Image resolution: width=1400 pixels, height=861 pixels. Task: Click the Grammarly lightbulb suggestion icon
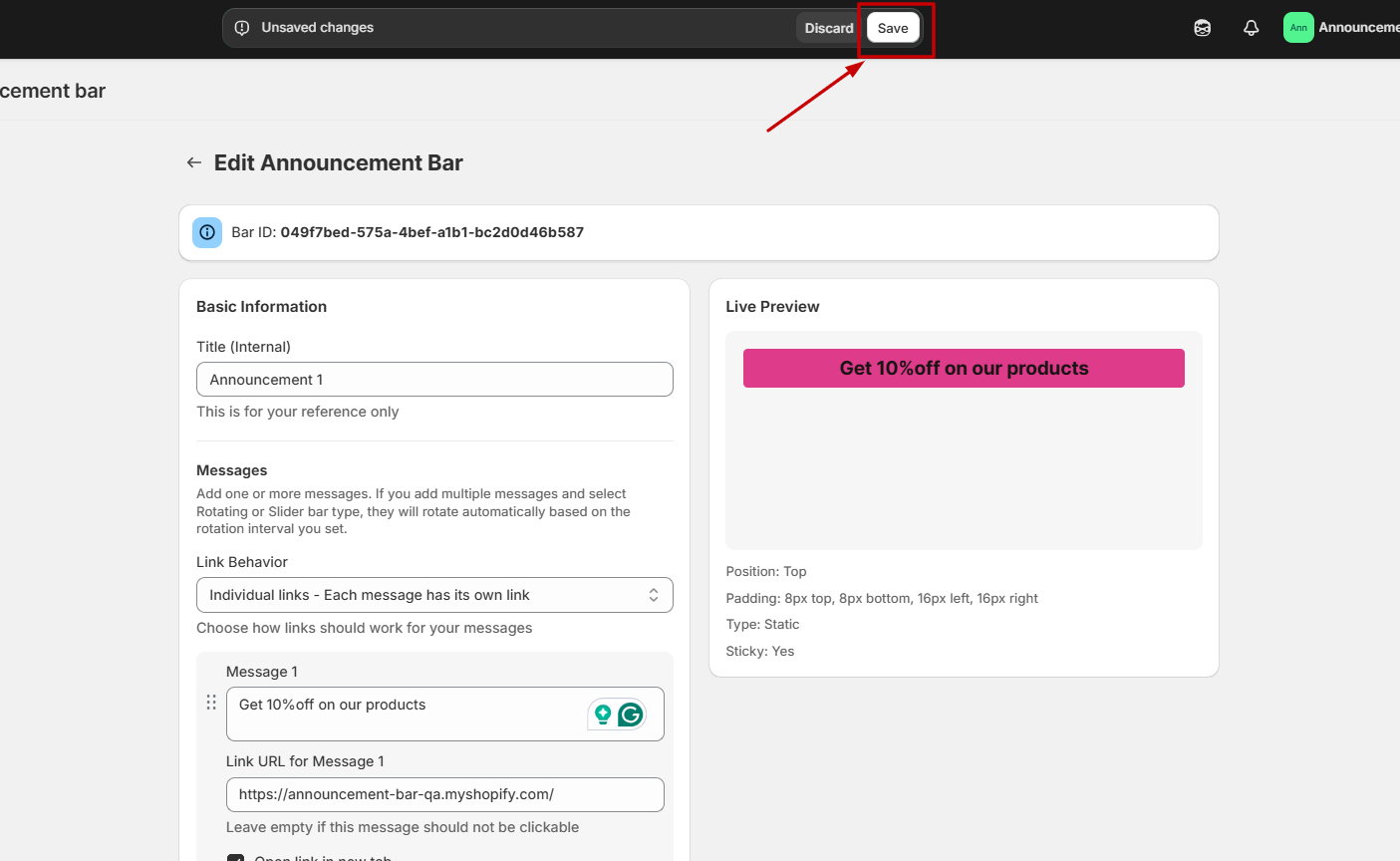tap(603, 715)
